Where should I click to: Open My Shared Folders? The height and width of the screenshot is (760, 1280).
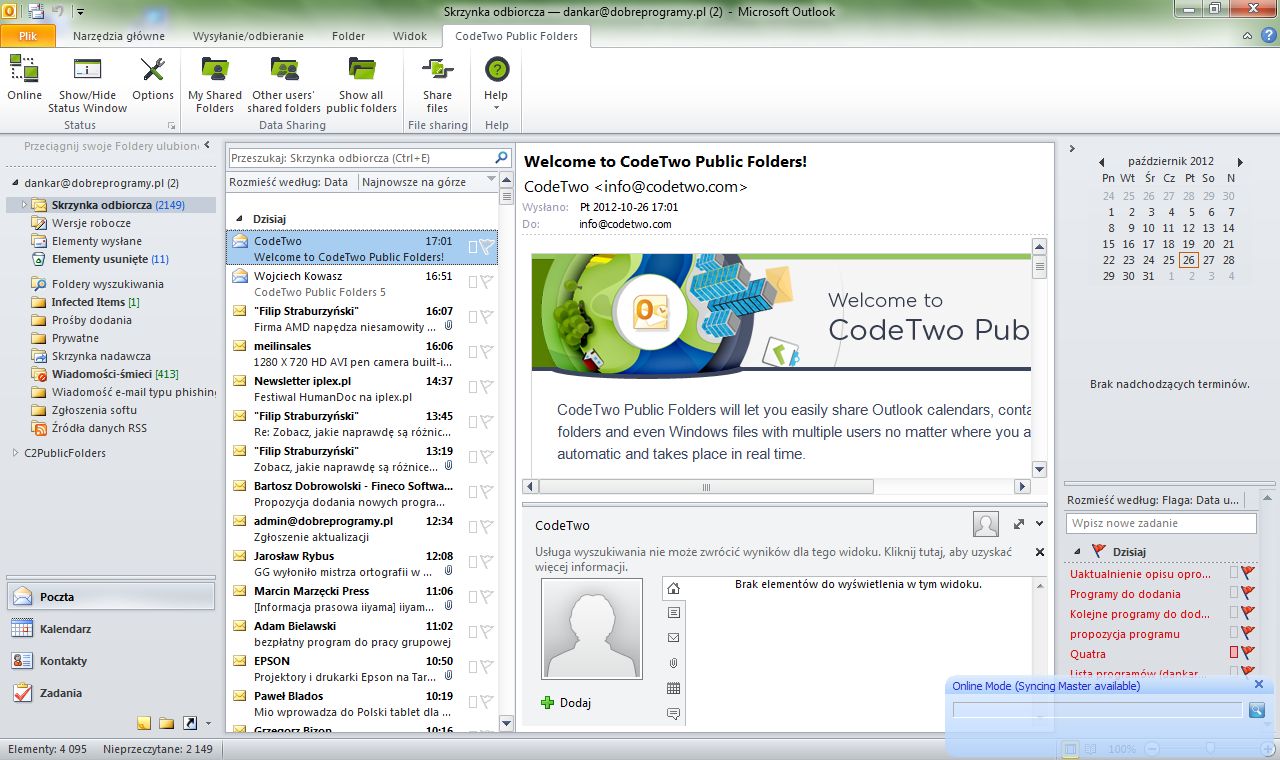point(215,84)
